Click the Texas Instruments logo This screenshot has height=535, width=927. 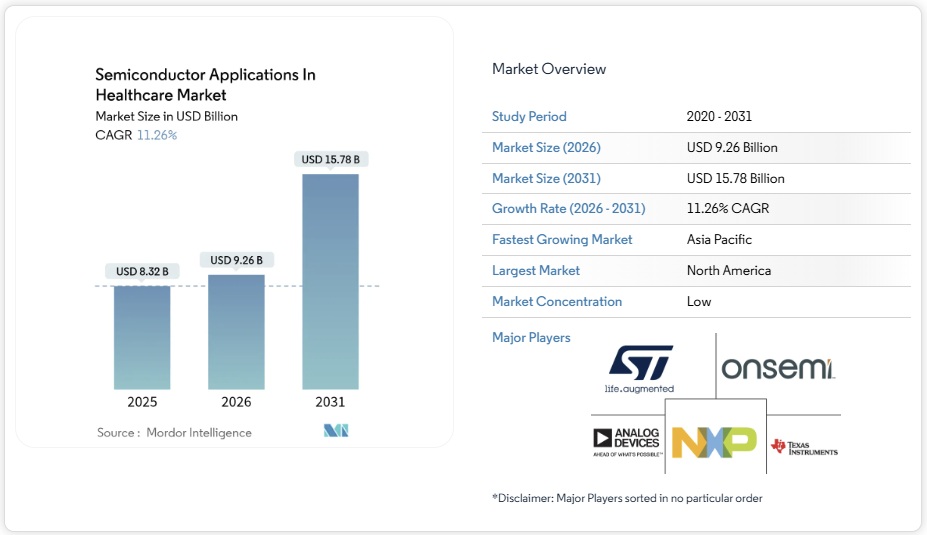pos(804,446)
